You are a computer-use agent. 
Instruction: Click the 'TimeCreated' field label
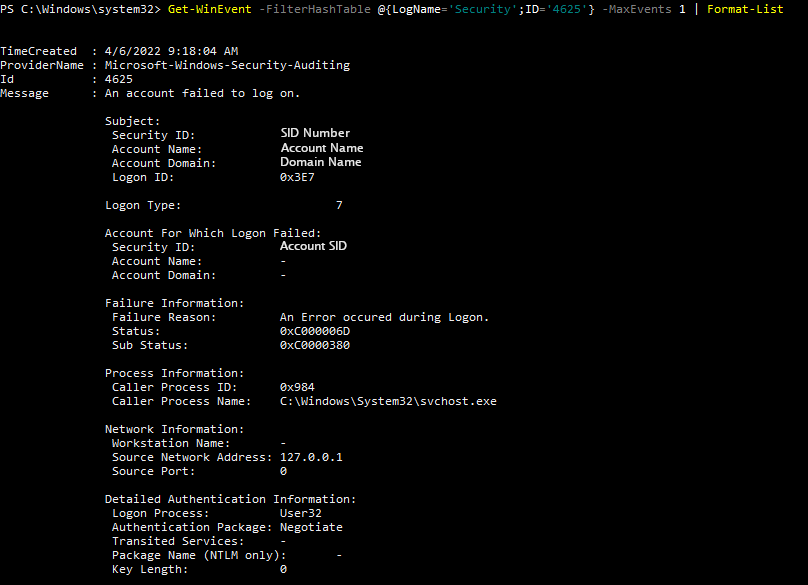[38, 51]
